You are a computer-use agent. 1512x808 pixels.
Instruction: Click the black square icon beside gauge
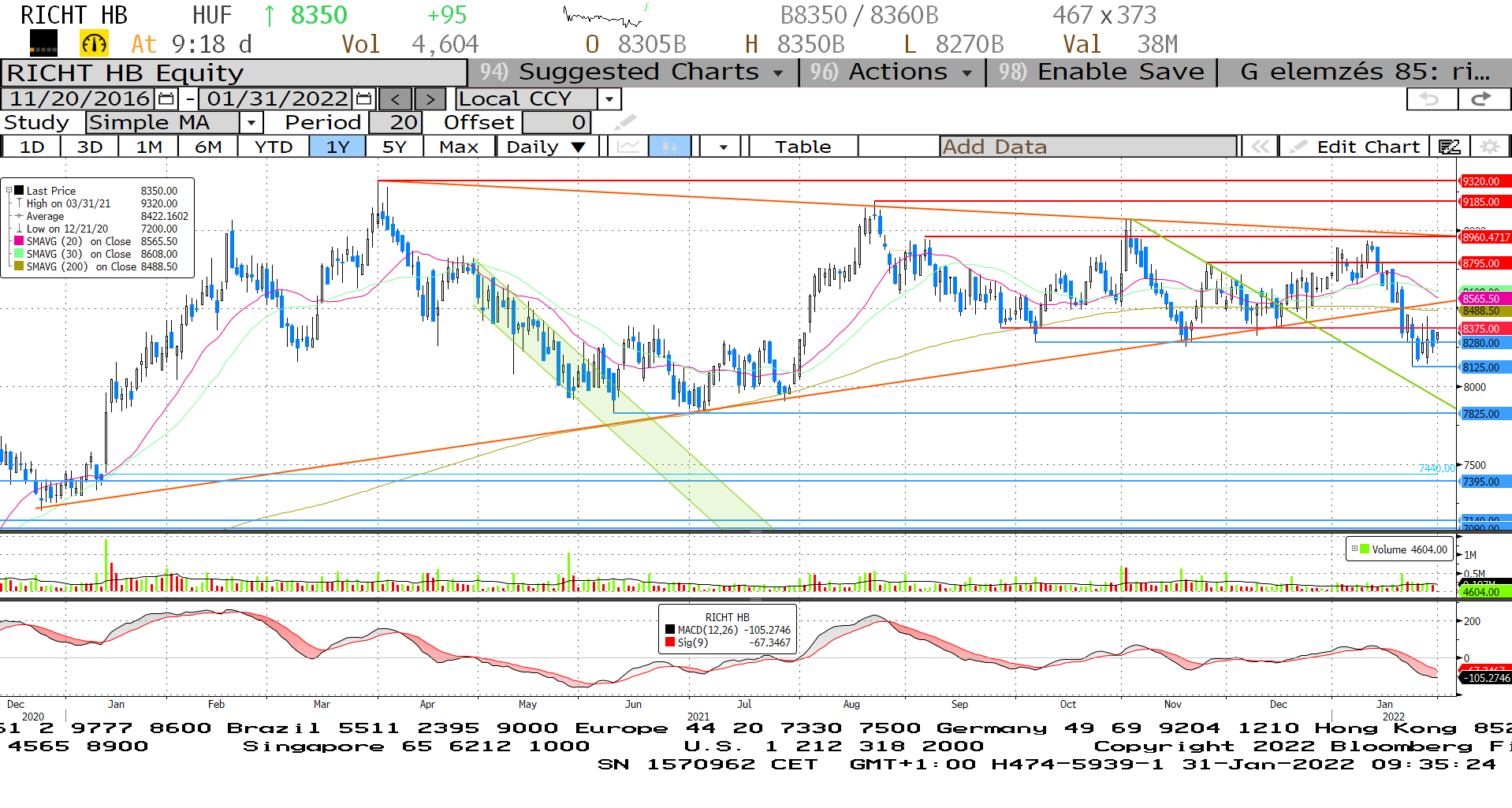(x=43, y=43)
